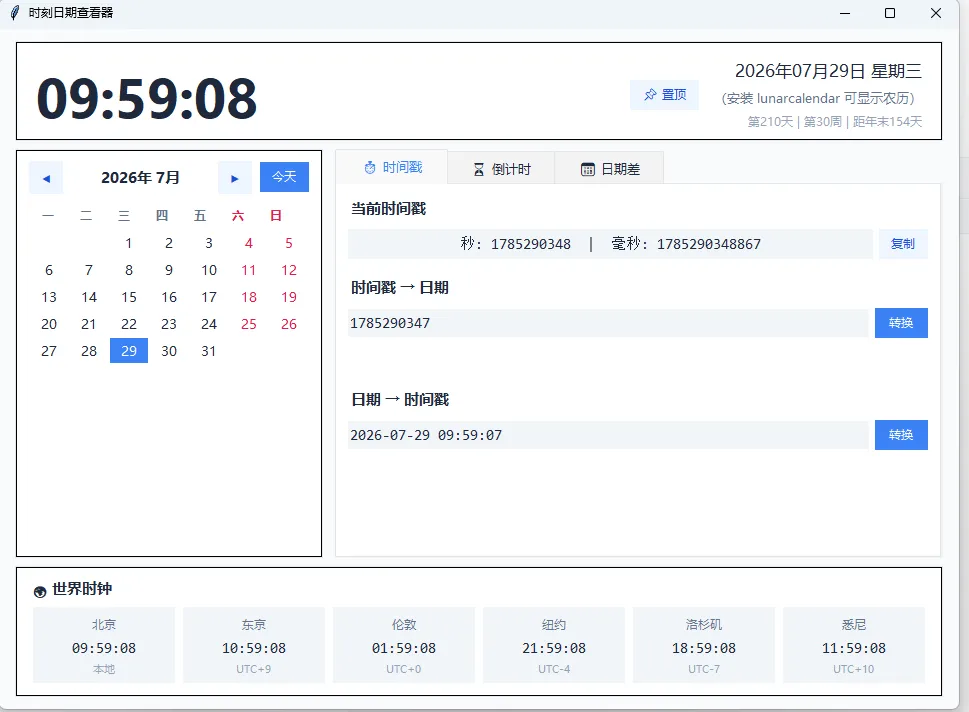The height and width of the screenshot is (712, 969).
Task: Click the lunarcalendar install hint text
Action: 818,98
